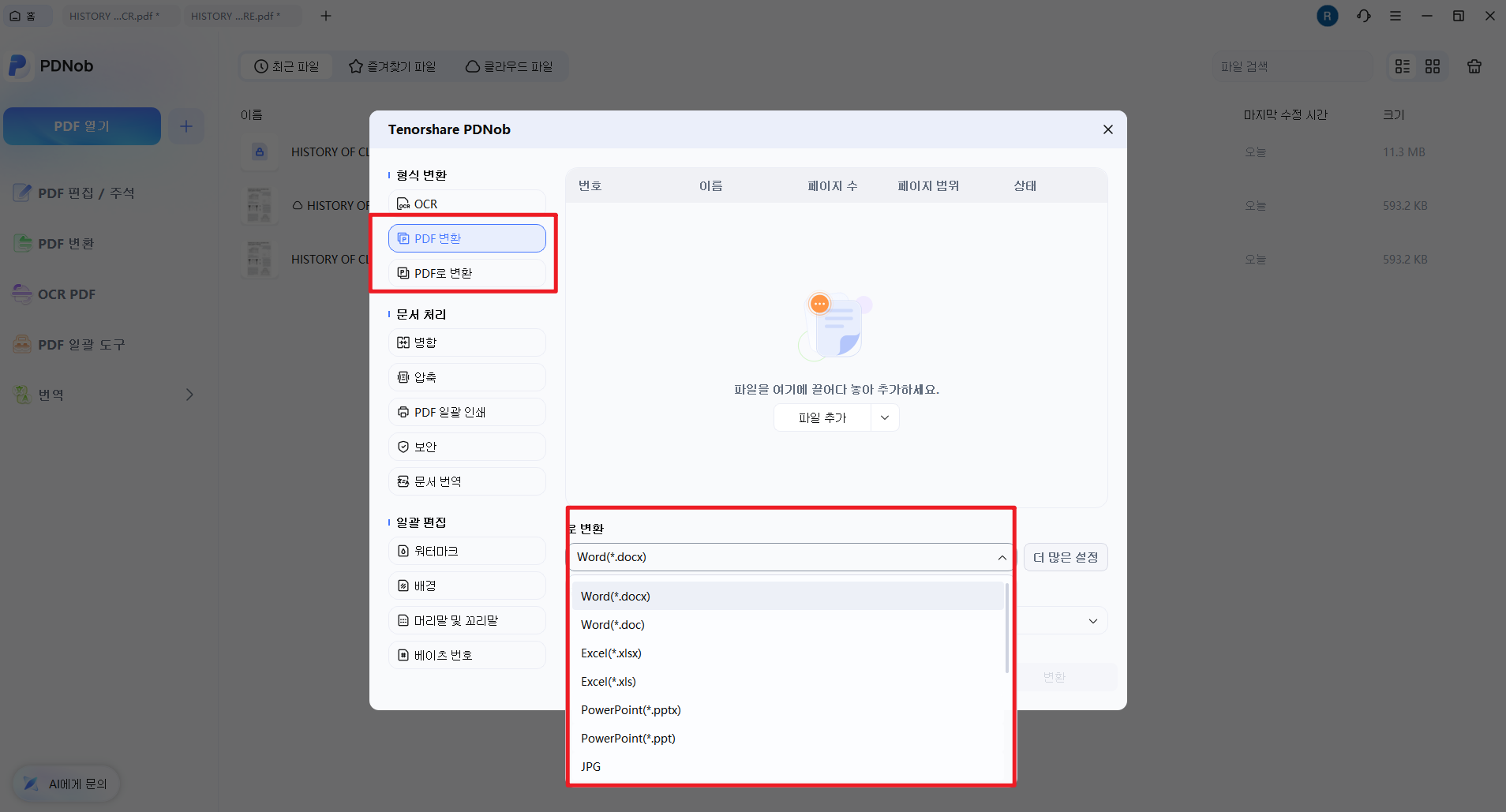
Task: Open the 보안 security tool
Action: click(466, 447)
